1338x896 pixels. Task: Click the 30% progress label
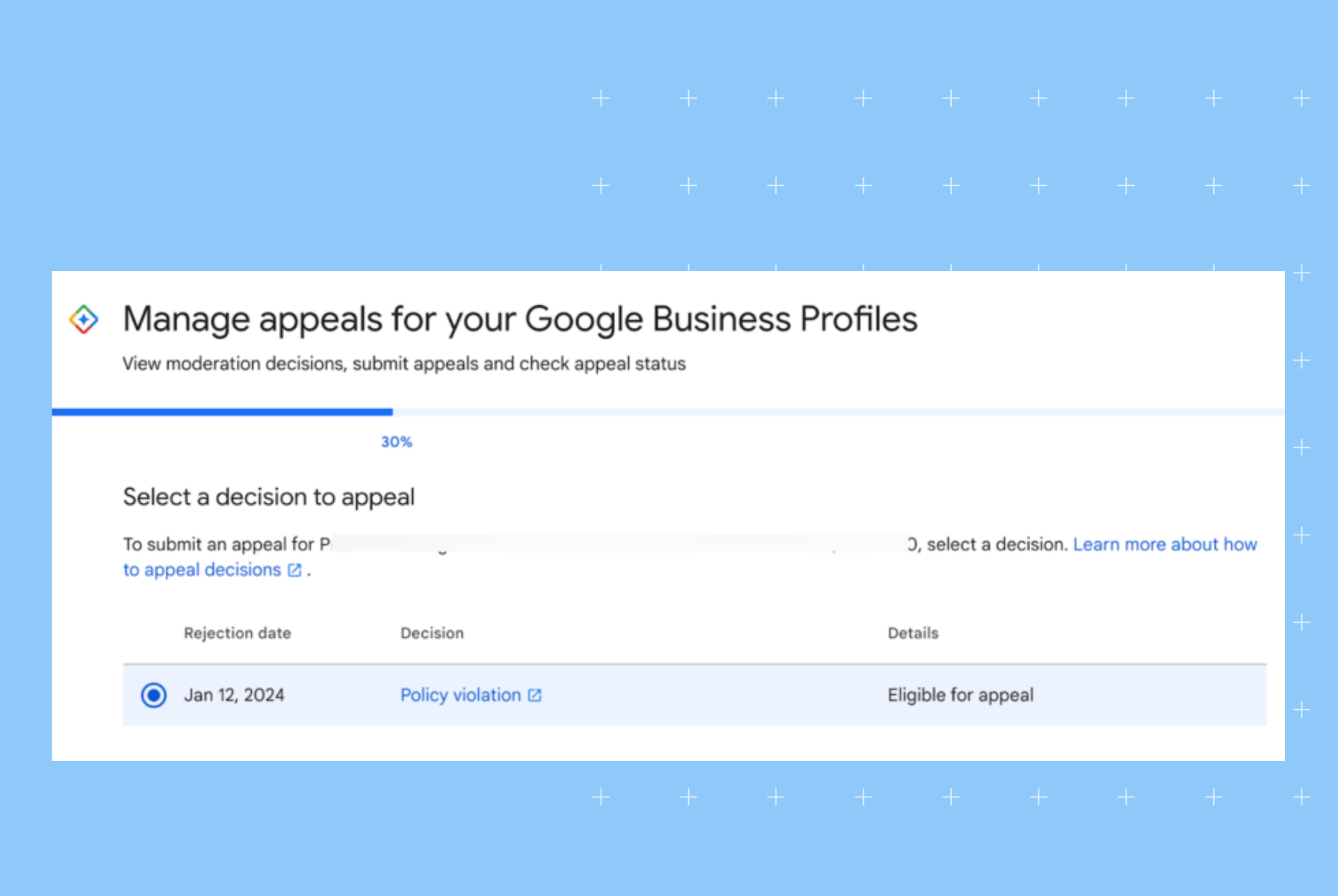tap(397, 441)
